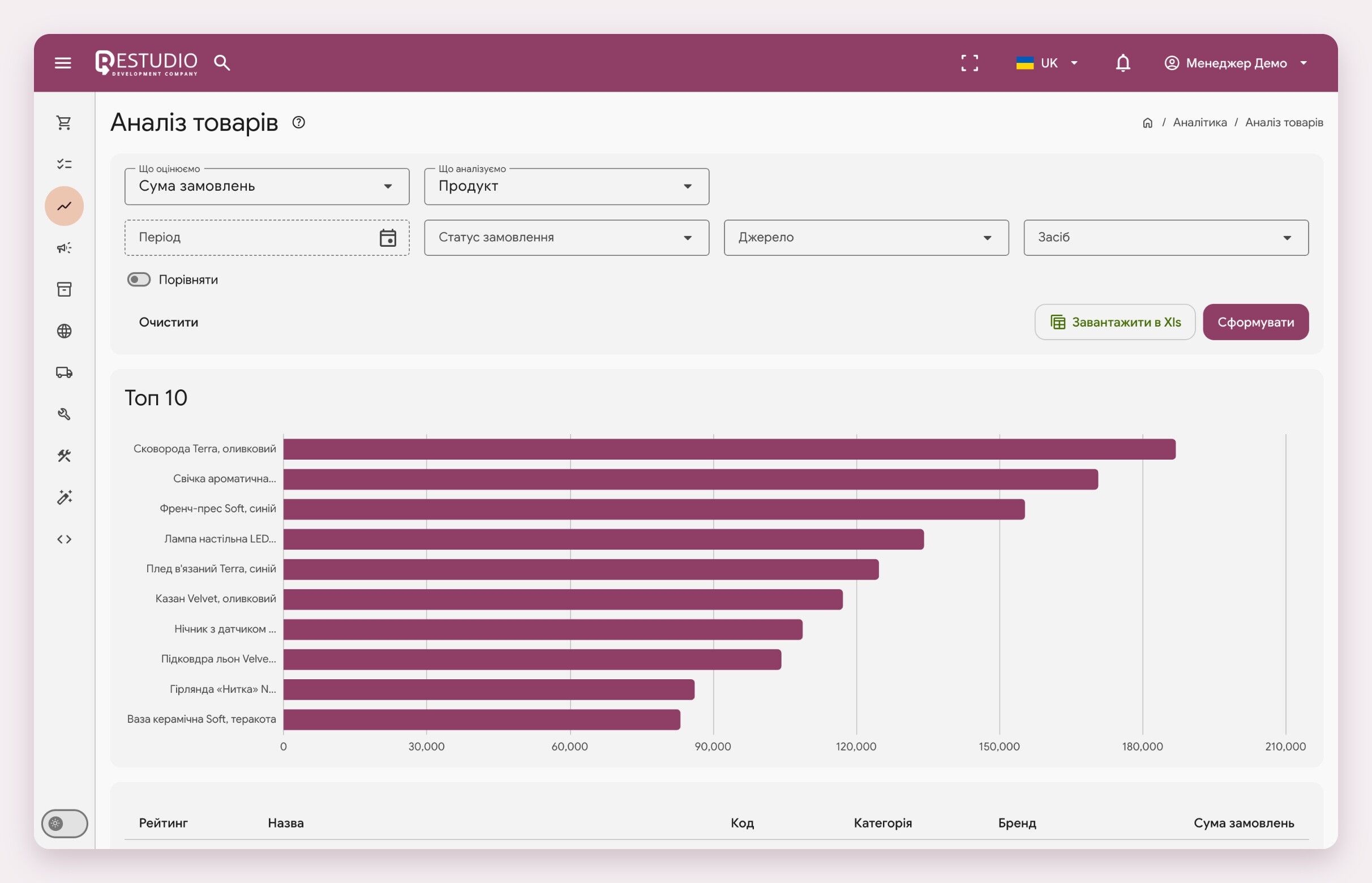Image resolution: width=1372 pixels, height=883 pixels.
Task: Open the checklist tasks sidebar icon
Action: [64, 164]
